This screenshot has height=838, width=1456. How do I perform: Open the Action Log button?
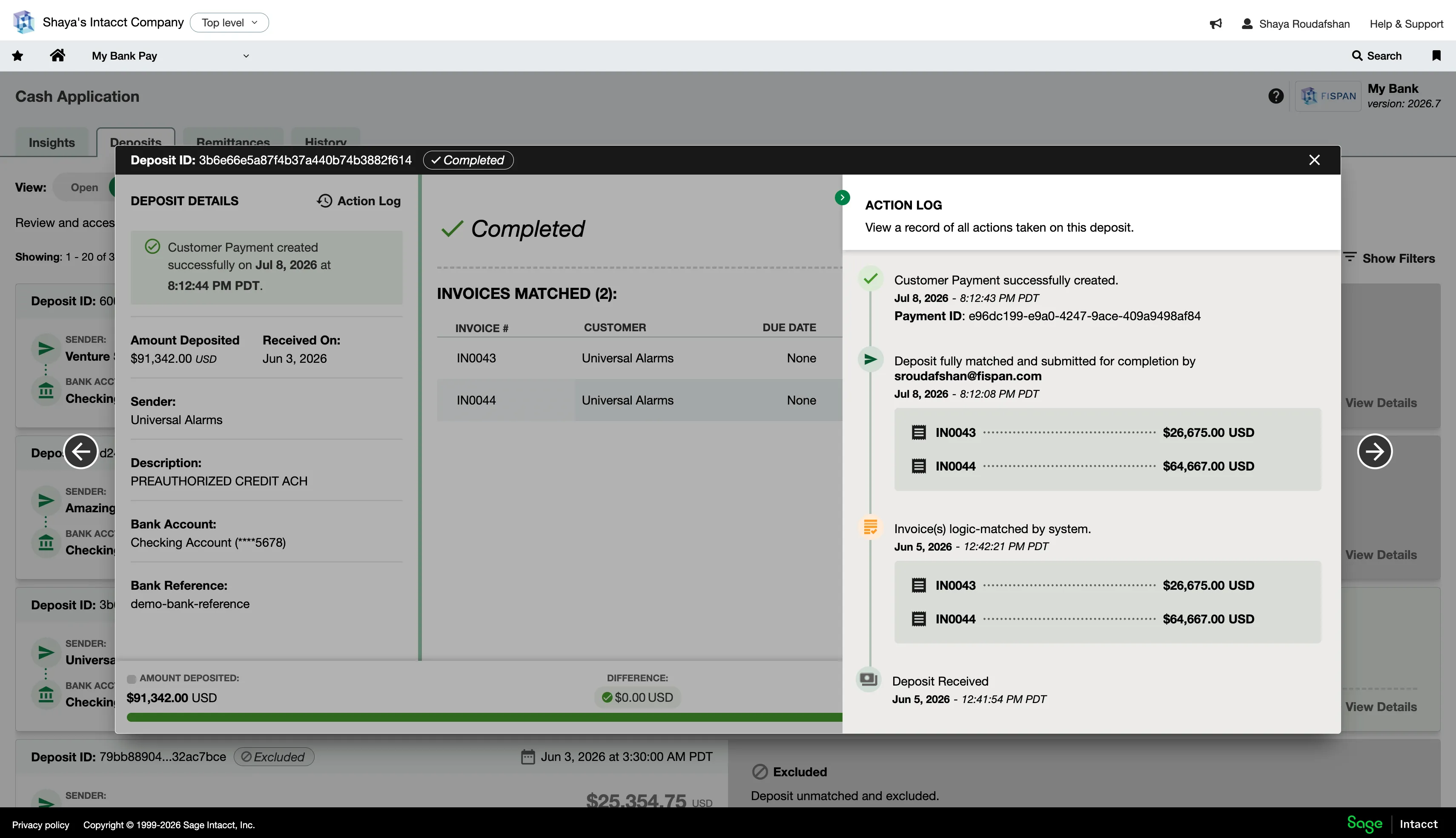(358, 201)
